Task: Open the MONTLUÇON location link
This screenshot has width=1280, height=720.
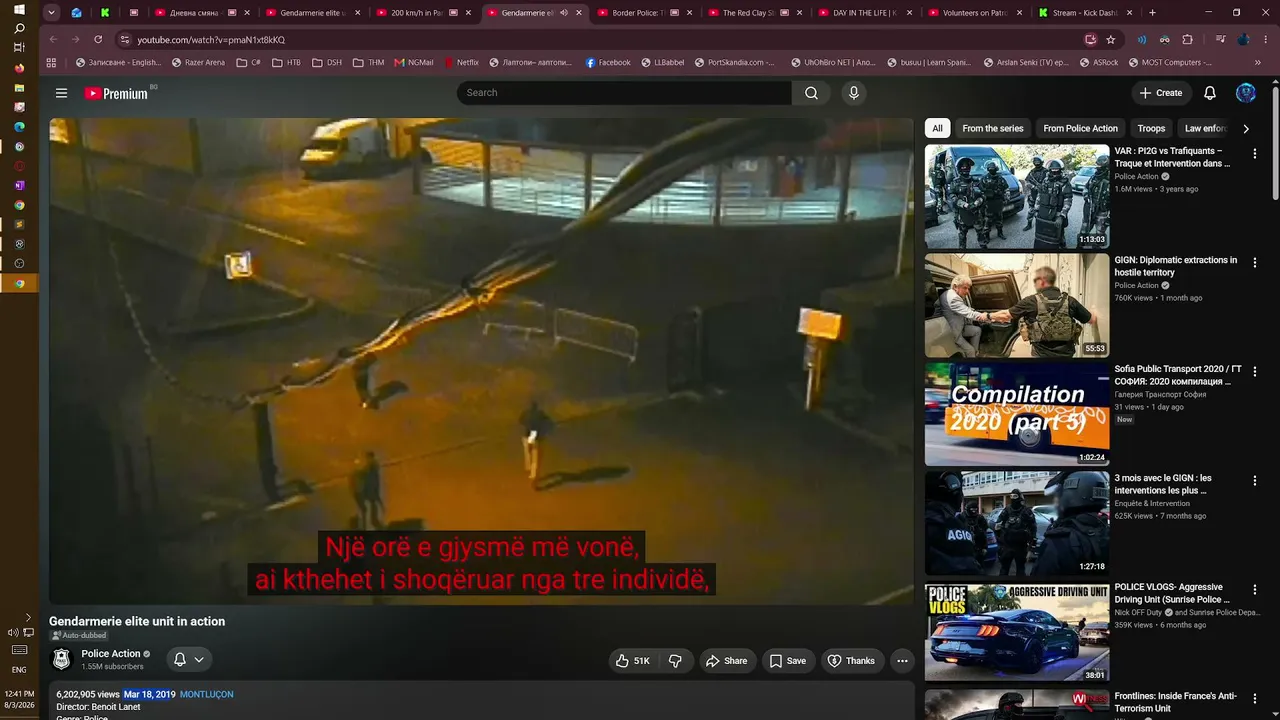Action: pyautogui.click(x=206, y=694)
